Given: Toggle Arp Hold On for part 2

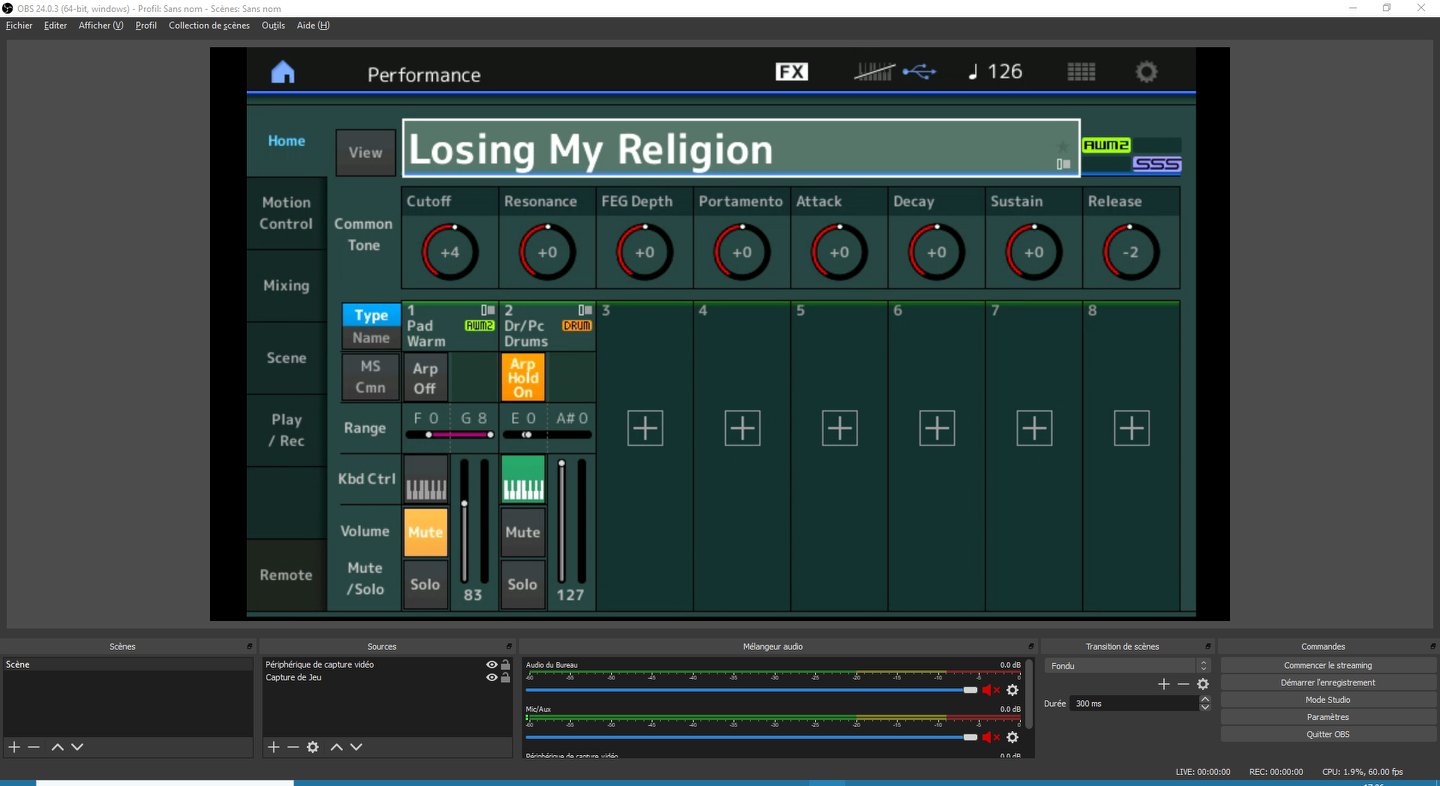Looking at the screenshot, I should [522, 378].
